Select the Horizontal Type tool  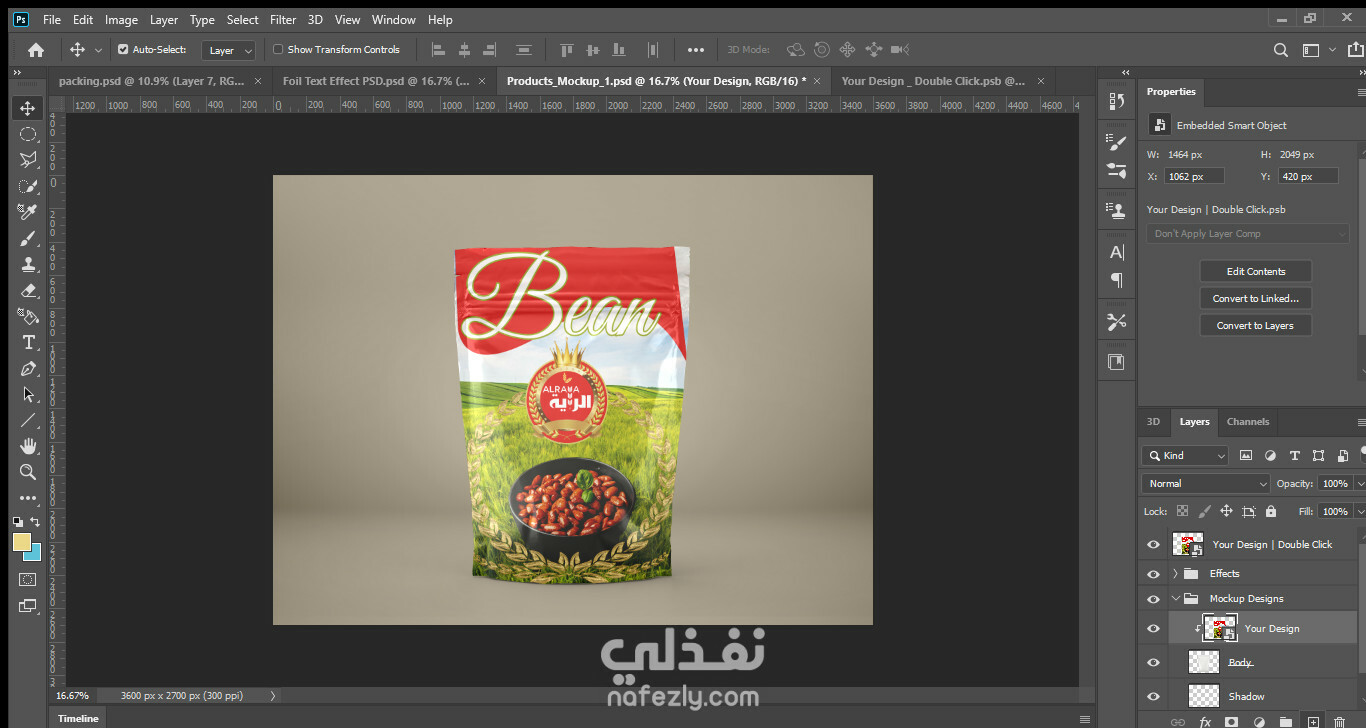tap(28, 342)
